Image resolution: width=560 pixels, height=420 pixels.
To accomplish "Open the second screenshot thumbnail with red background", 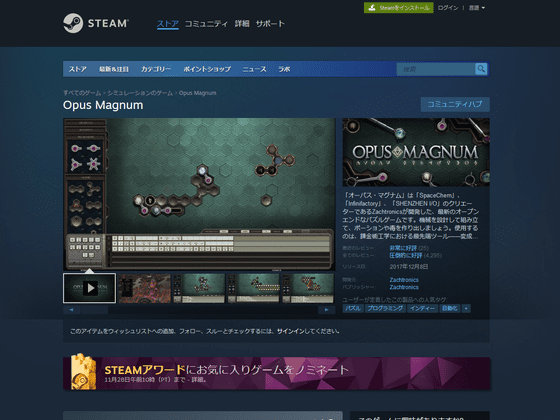I will [144, 288].
